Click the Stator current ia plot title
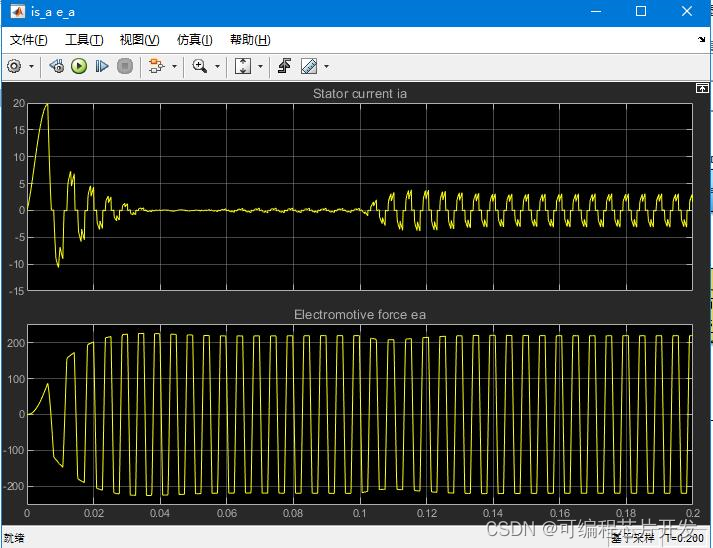Image resolution: width=713 pixels, height=548 pixels. pos(360,94)
